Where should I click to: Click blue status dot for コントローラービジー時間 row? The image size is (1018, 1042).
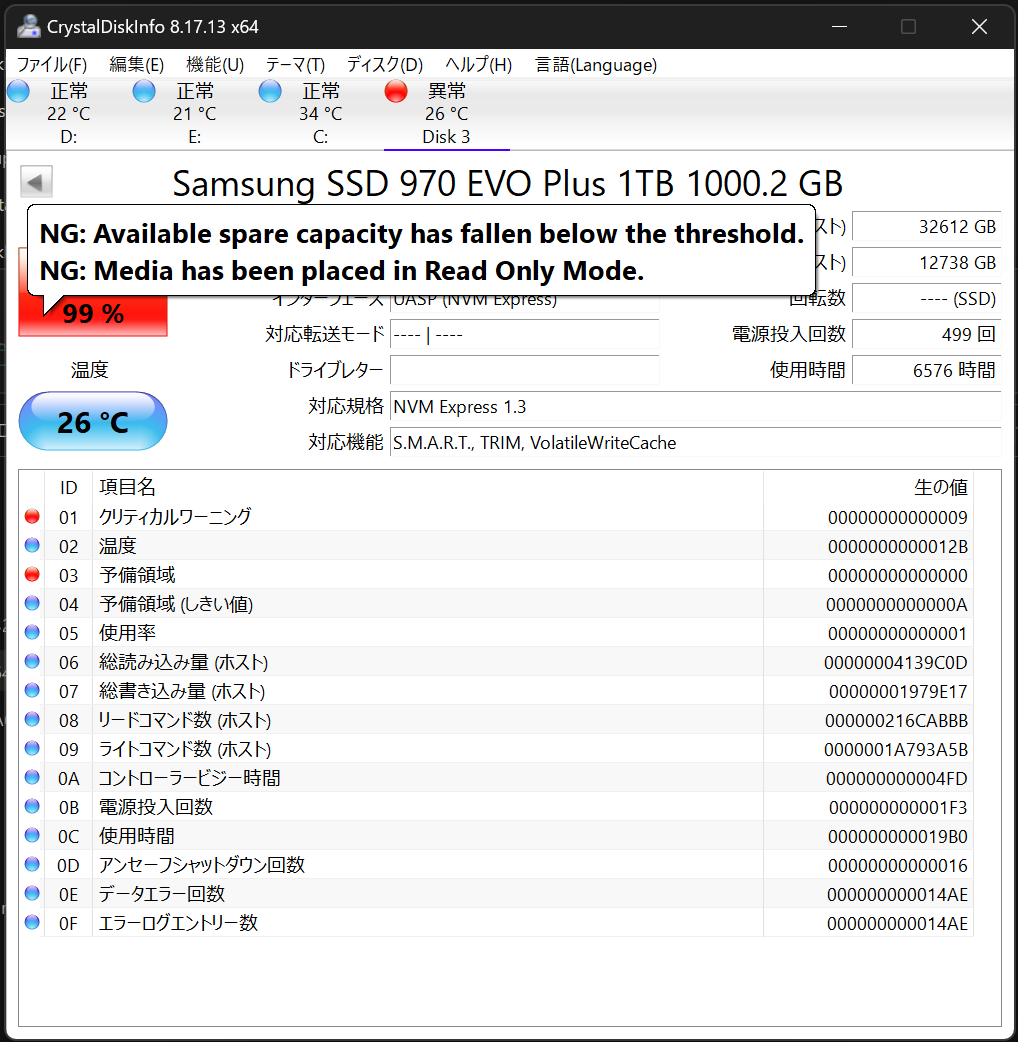[32, 778]
